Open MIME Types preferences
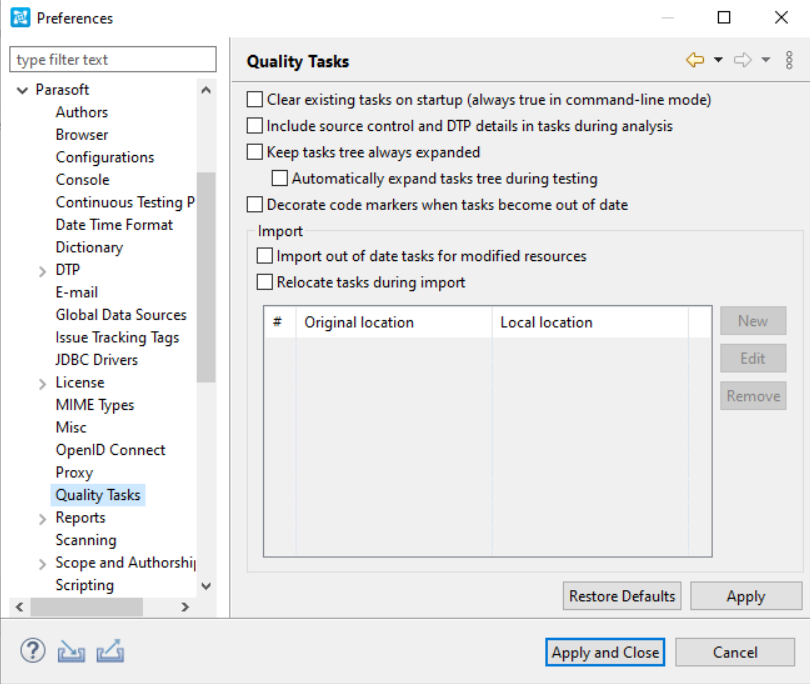Viewport: 810px width, 684px height. [95, 405]
